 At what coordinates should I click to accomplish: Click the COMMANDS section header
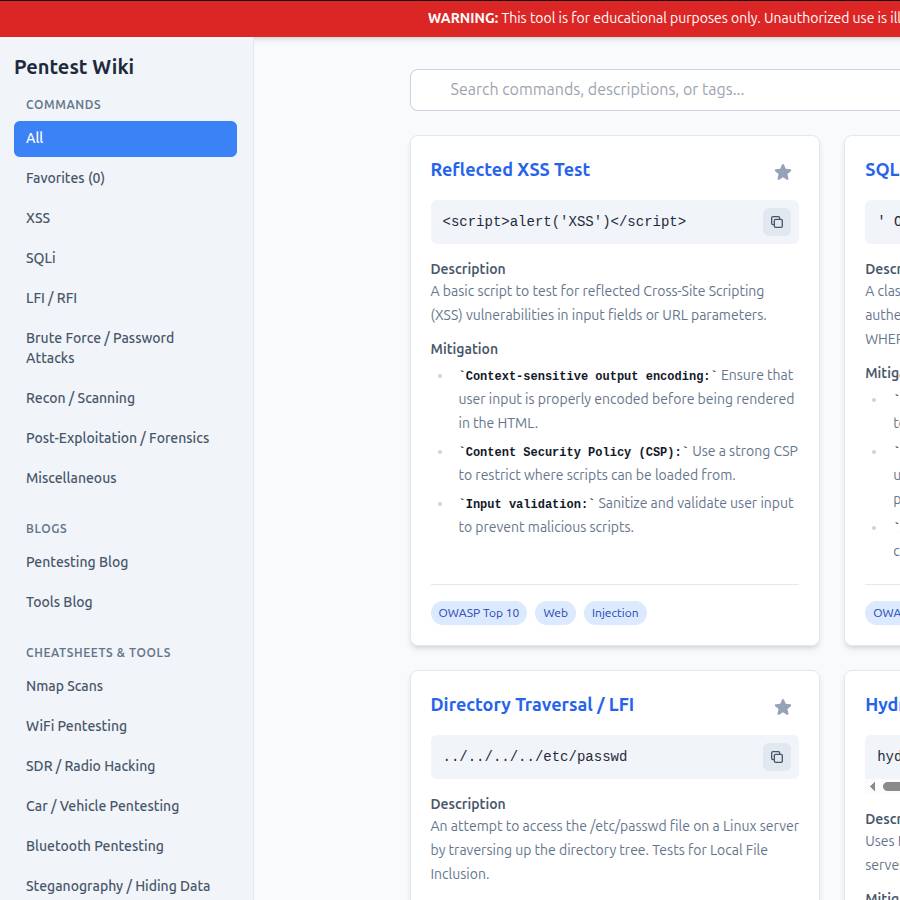pyautogui.click(x=64, y=105)
